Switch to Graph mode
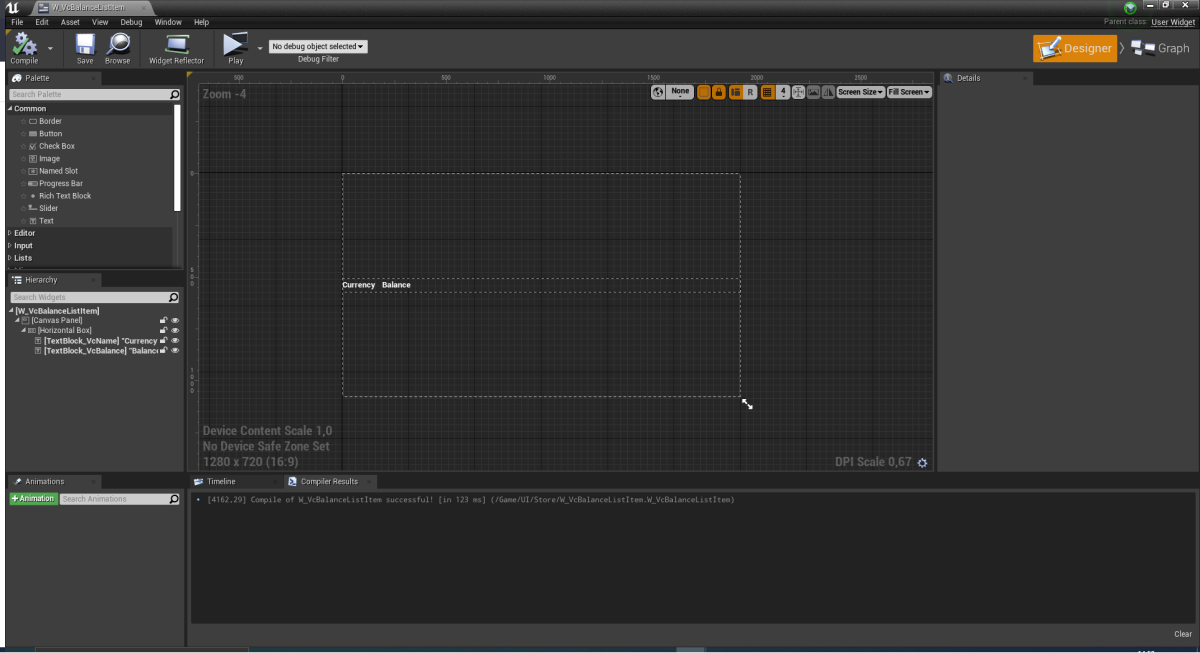Viewport: 1200px width, 653px height. 1162,48
